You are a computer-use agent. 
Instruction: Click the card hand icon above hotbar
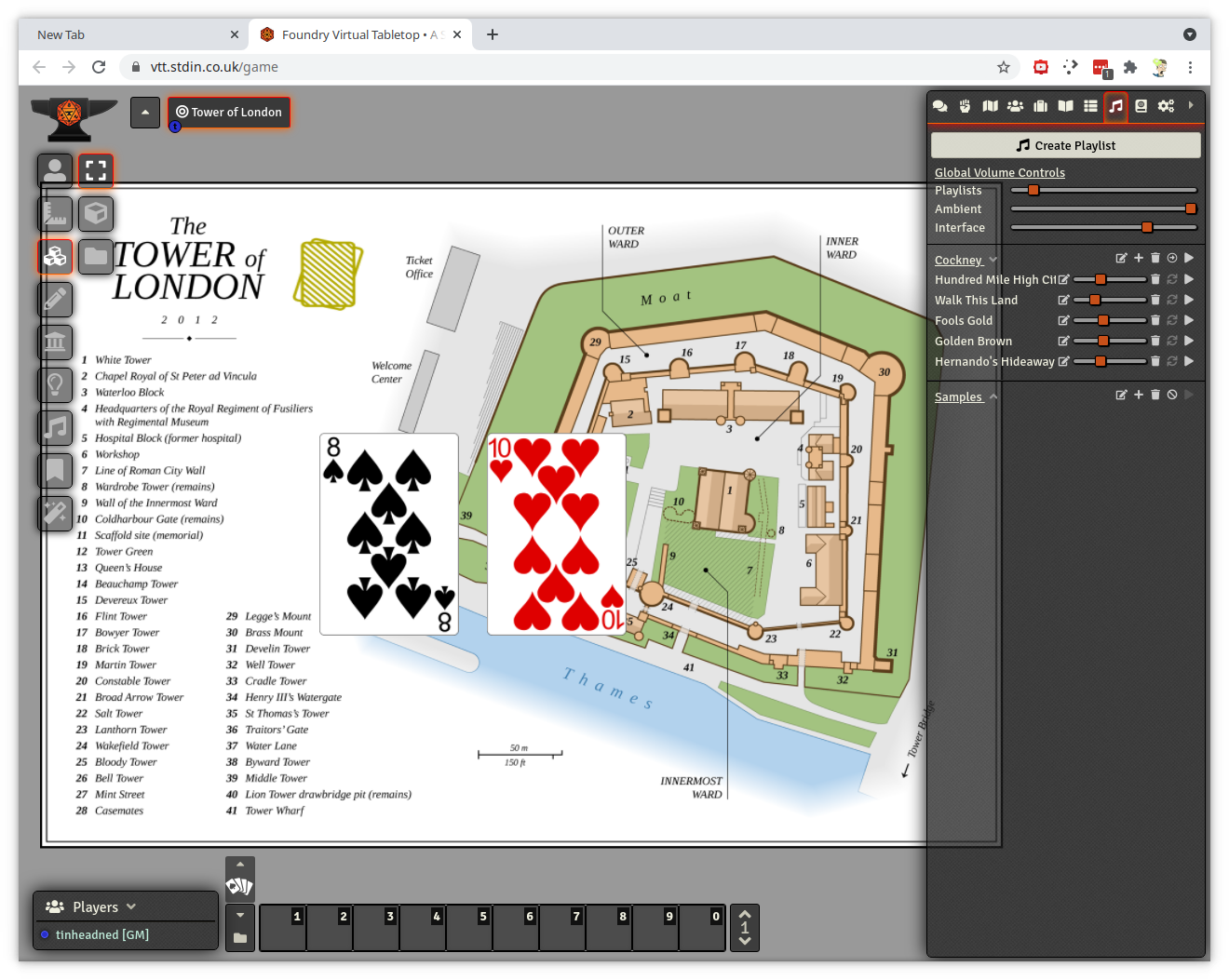240,886
